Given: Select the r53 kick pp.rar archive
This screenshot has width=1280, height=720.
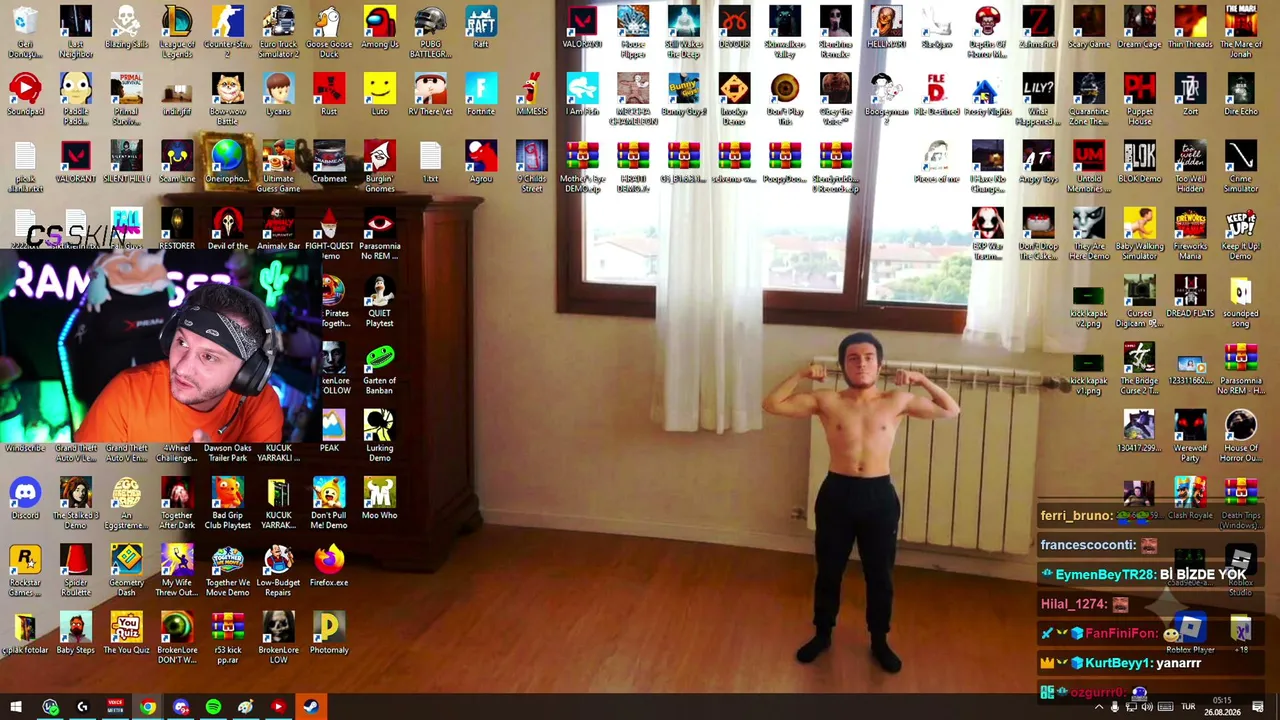Looking at the screenshot, I should (228, 636).
